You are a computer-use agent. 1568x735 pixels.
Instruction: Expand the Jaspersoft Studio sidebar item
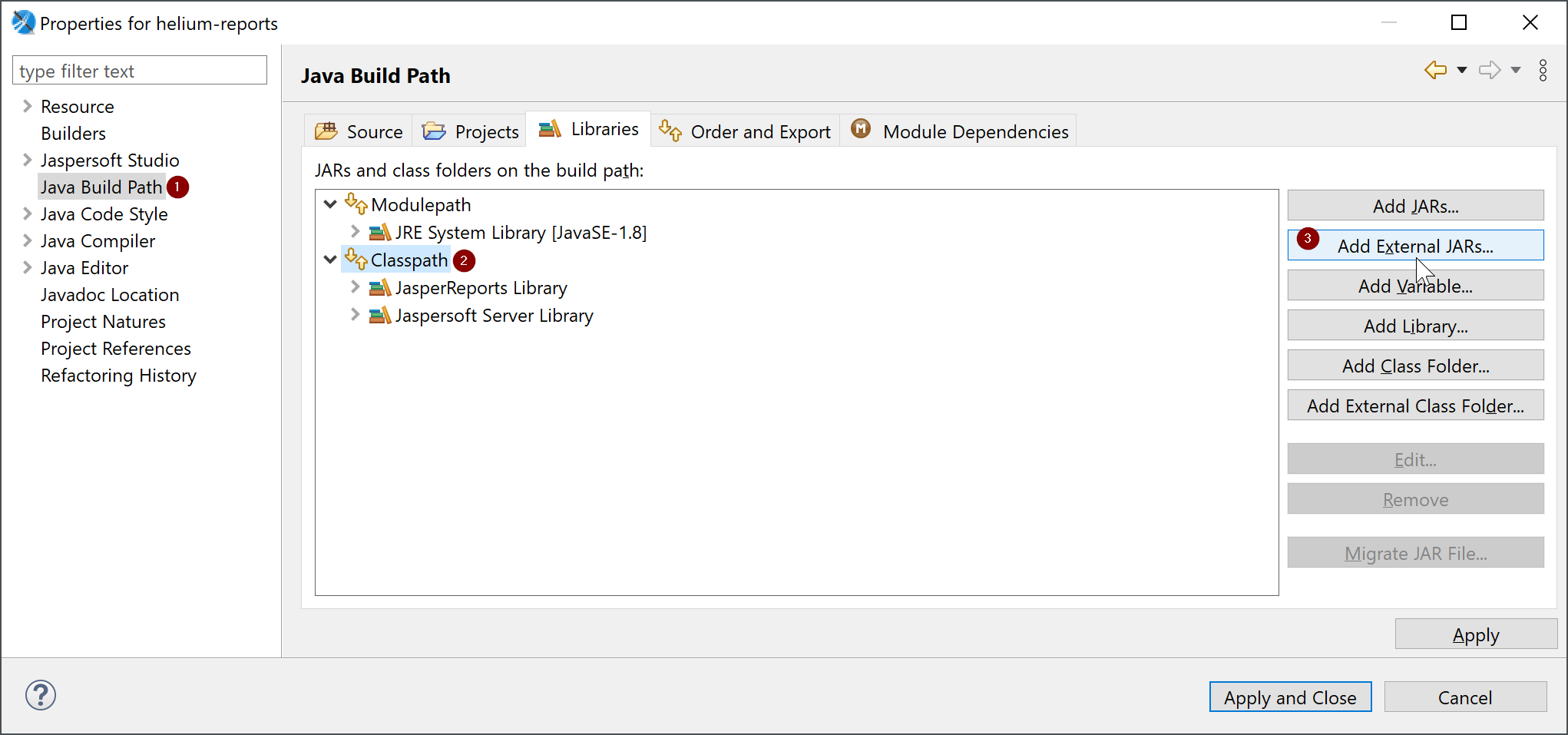(x=27, y=160)
